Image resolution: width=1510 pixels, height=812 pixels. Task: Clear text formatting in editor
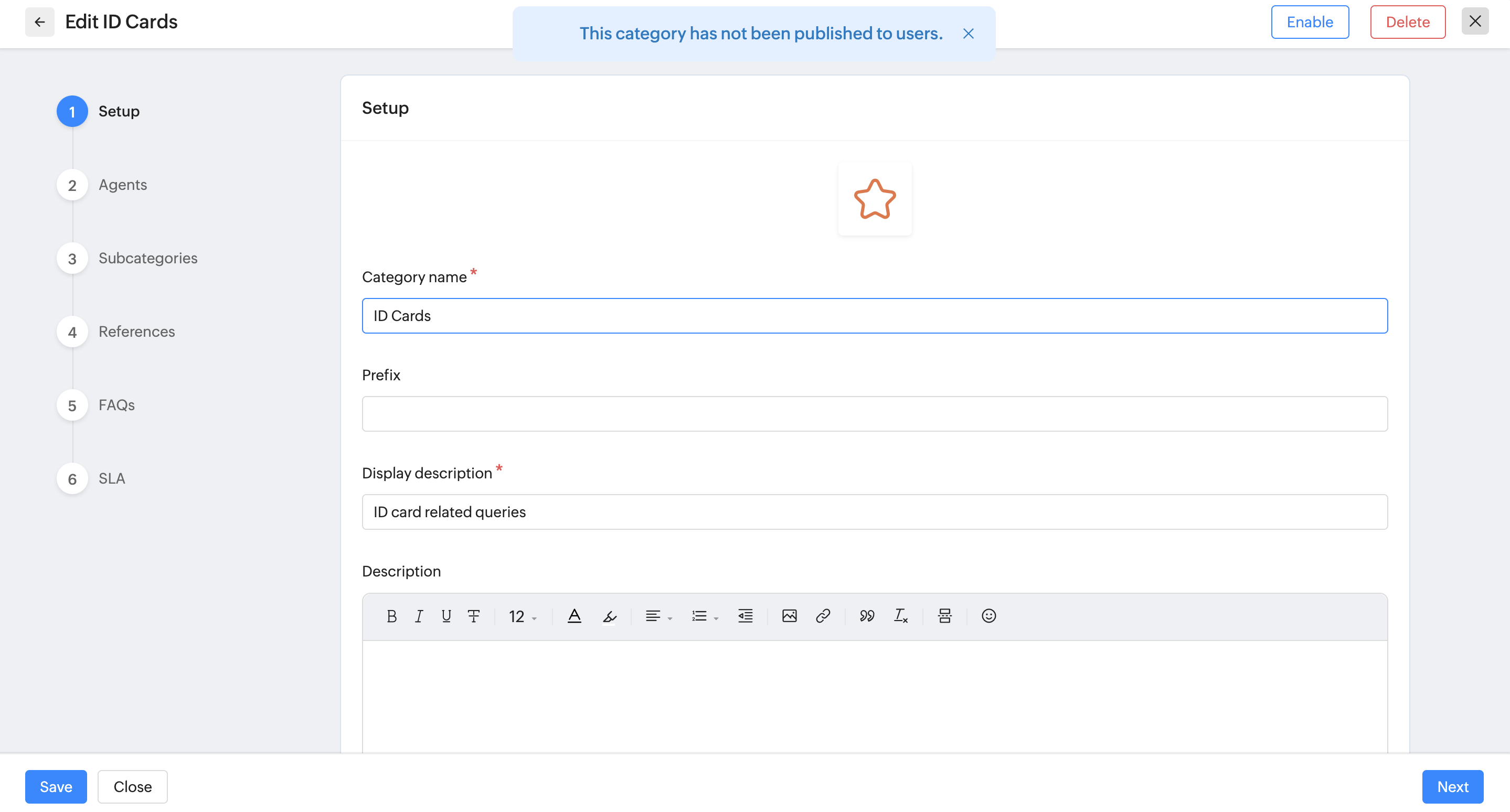tap(900, 616)
